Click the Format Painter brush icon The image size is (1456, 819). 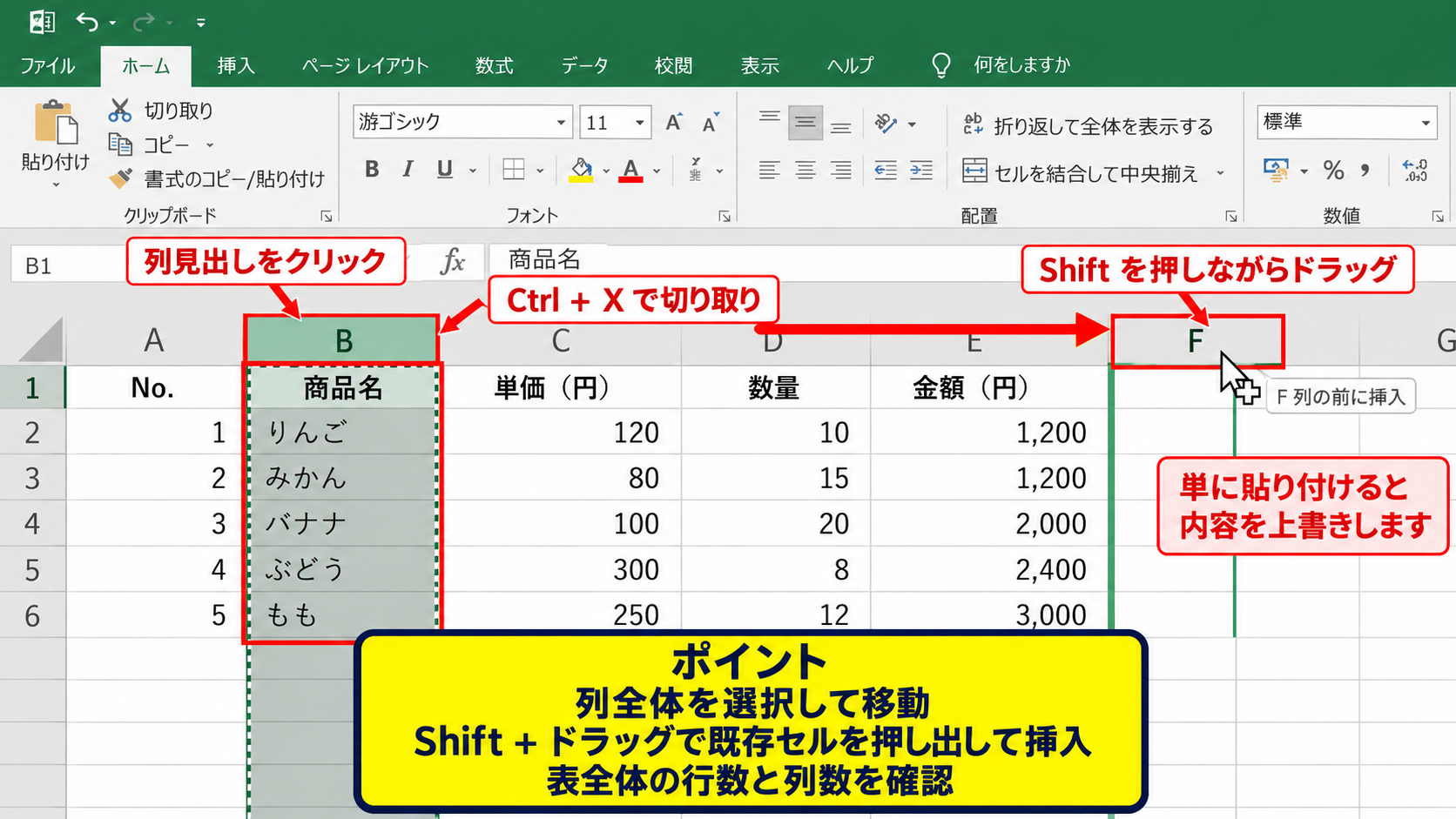(120, 178)
